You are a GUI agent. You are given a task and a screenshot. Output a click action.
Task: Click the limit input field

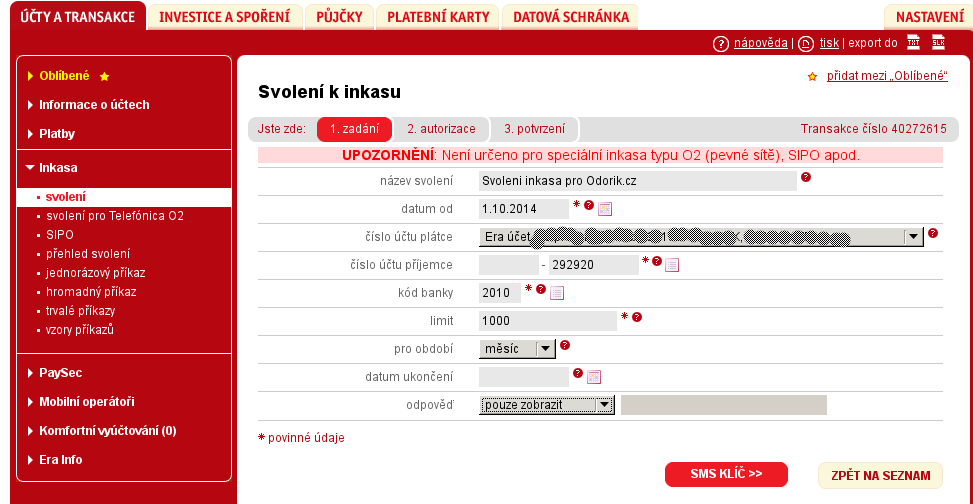(547, 321)
